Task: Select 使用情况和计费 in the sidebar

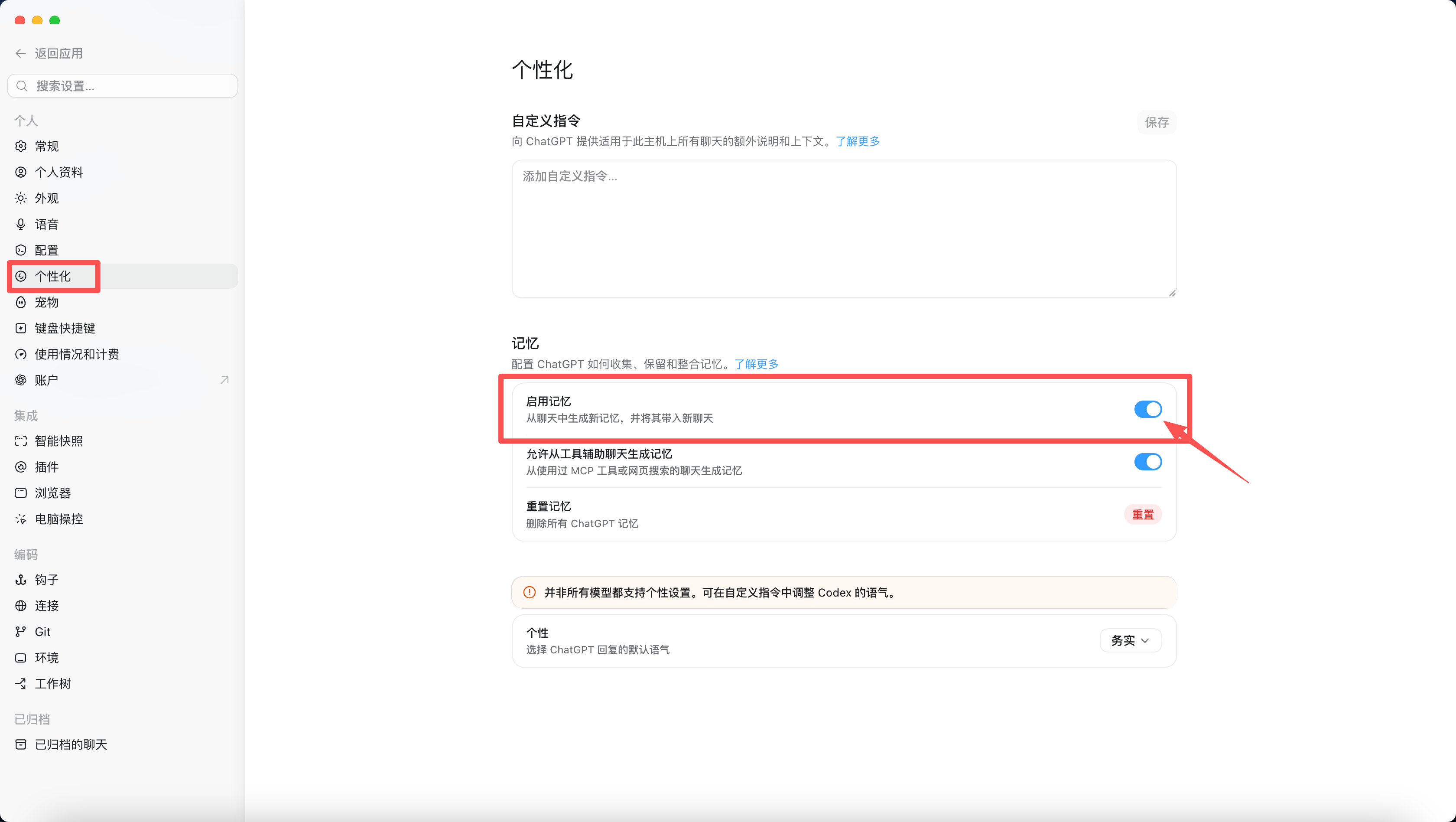Action: (123, 354)
